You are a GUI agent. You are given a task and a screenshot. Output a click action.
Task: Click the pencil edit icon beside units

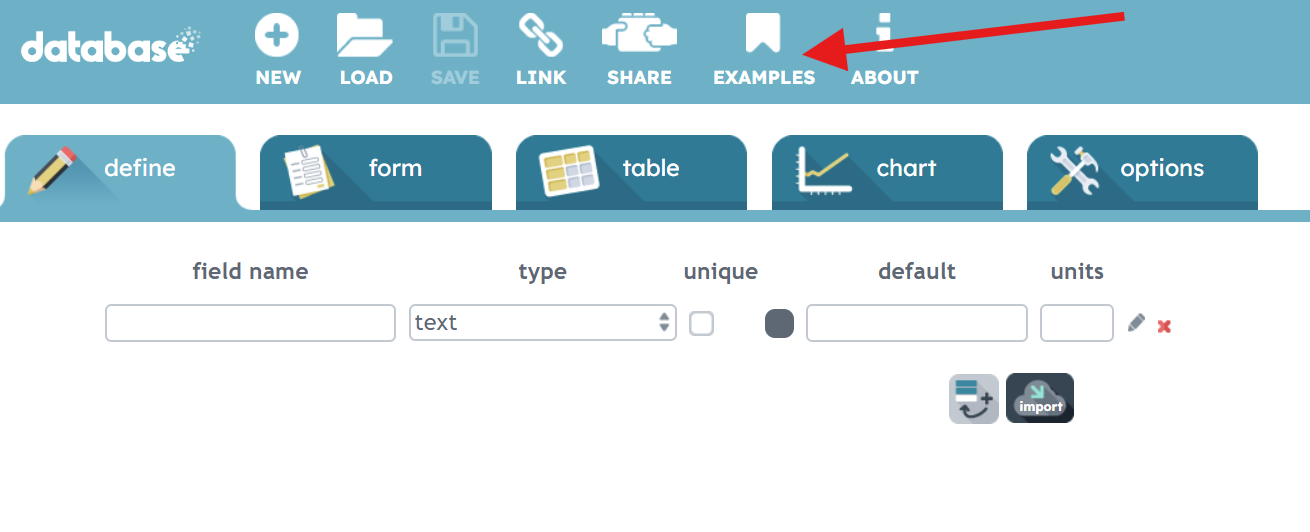point(1136,323)
